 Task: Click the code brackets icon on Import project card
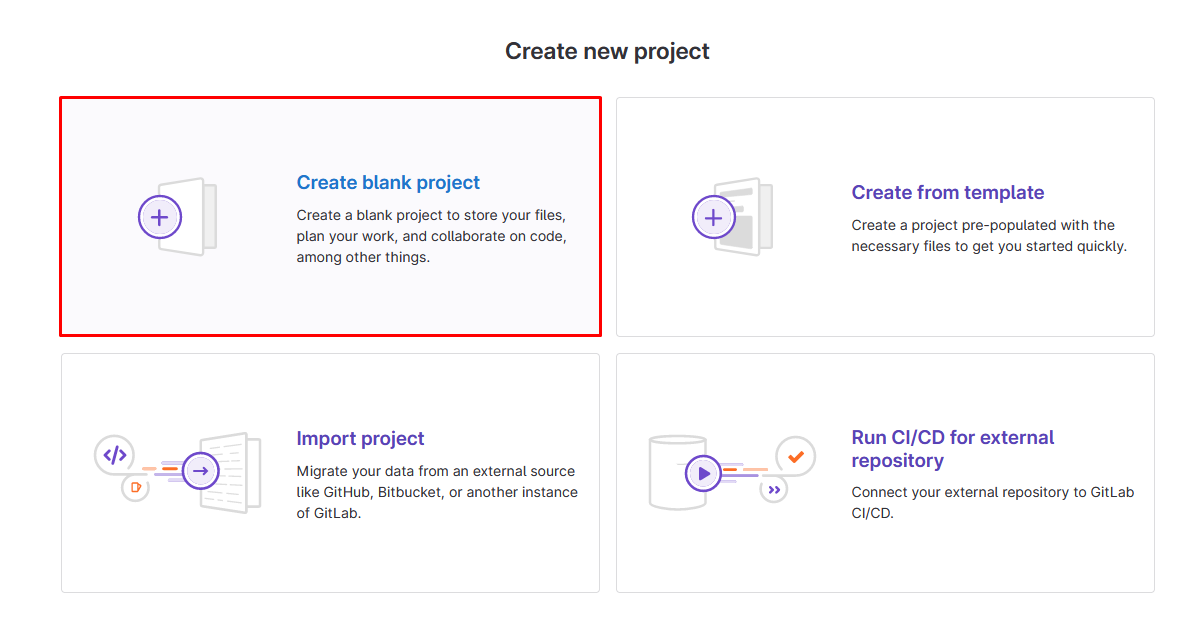(115, 455)
